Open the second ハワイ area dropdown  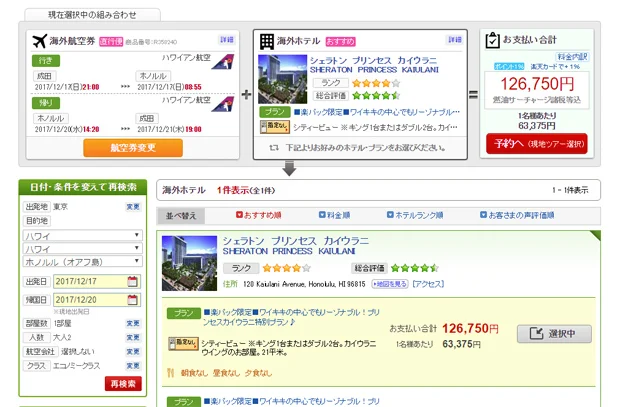(82, 248)
